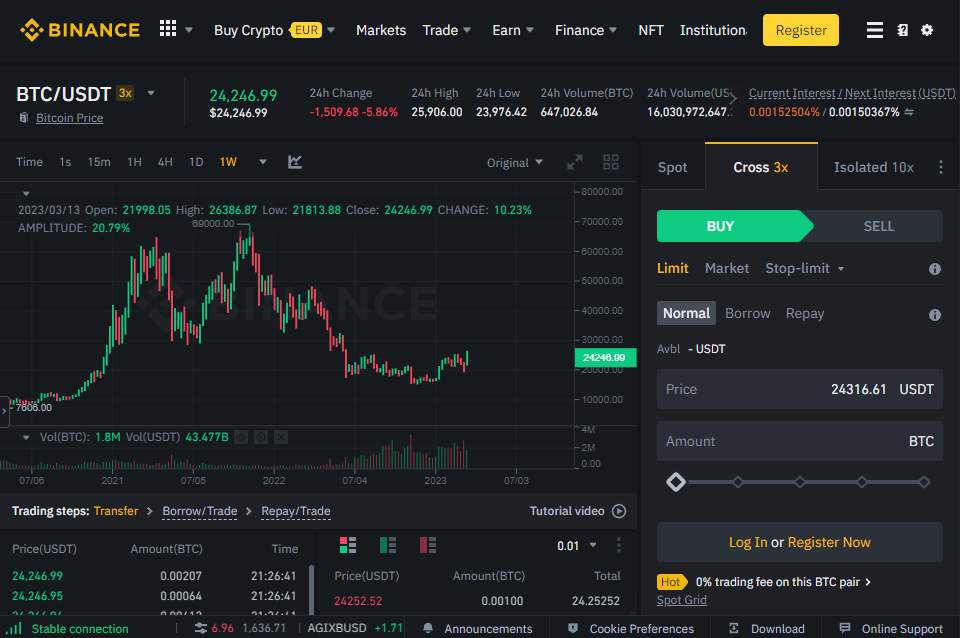Expand the Earn menu
The width and height of the screenshot is (960, 638).
pyautogui.click(x=512, y=30)
